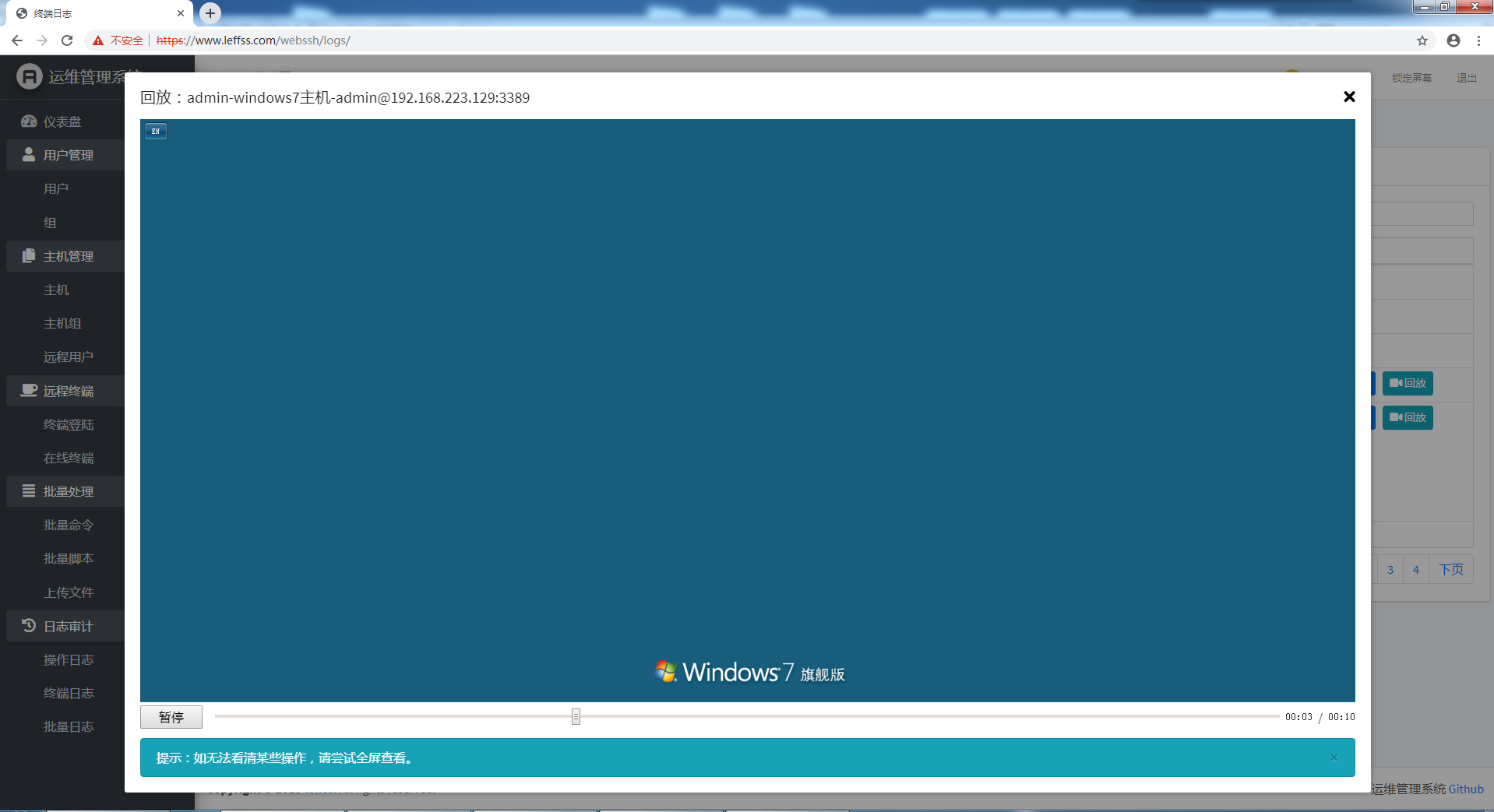Click the 锁定屏幕 lock screen link
Viewport: 1494px width, 812px height.
1412,78
